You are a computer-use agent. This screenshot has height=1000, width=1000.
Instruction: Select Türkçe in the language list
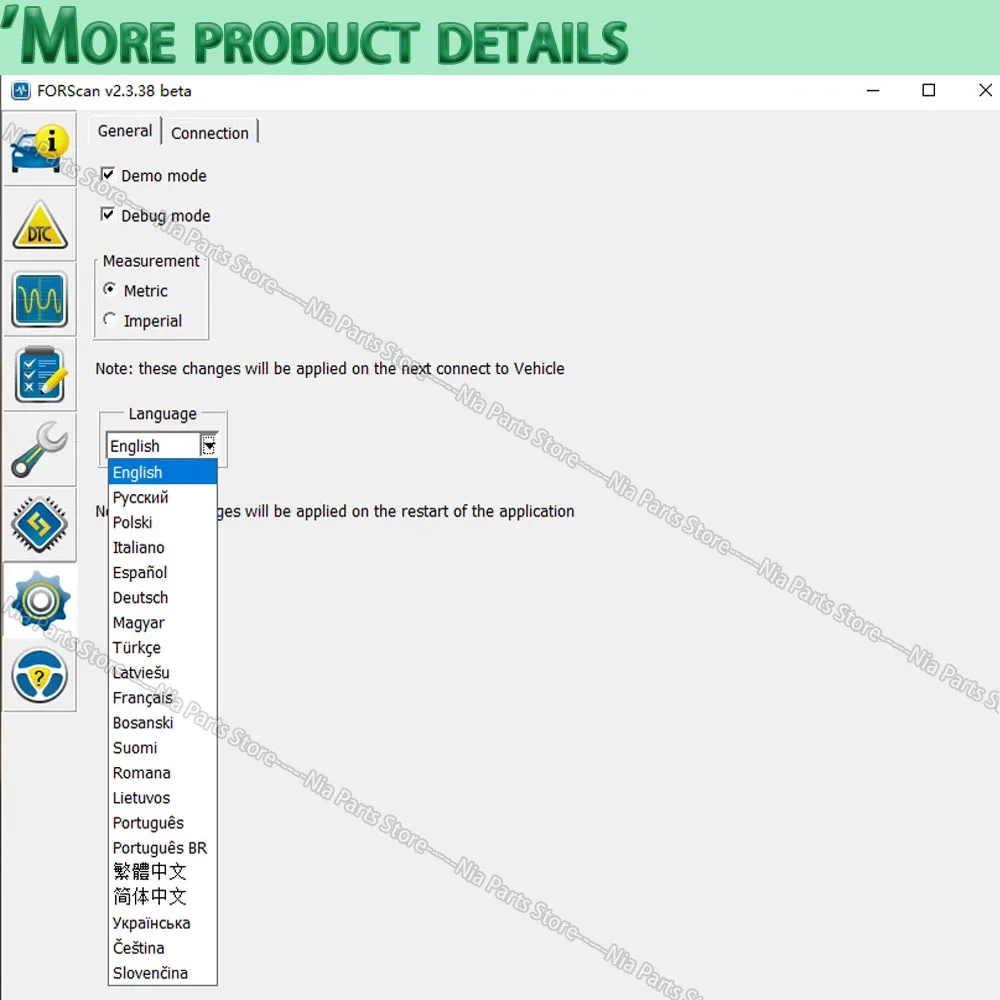coord(163,647)
